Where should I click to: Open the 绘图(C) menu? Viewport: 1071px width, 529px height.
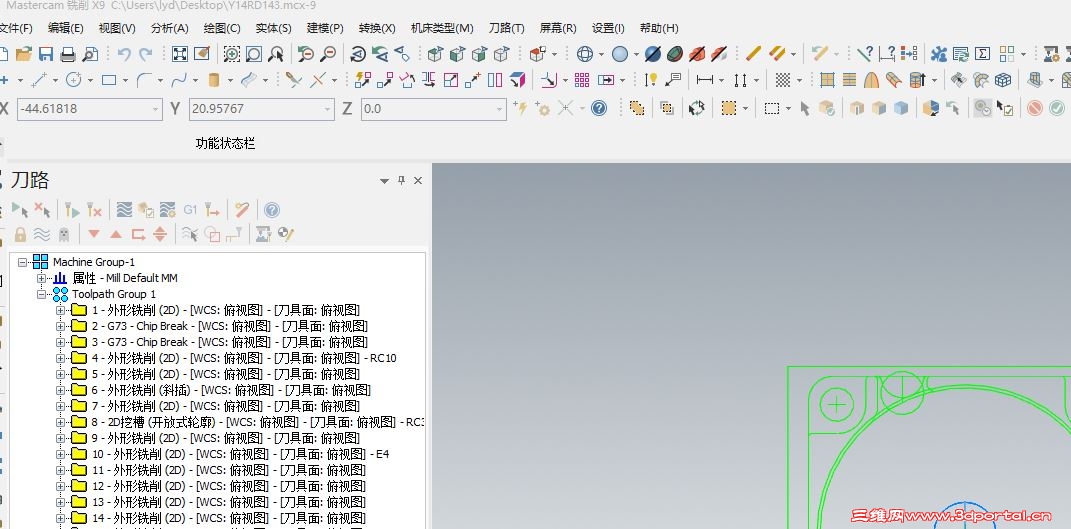(x=223, y=28)
